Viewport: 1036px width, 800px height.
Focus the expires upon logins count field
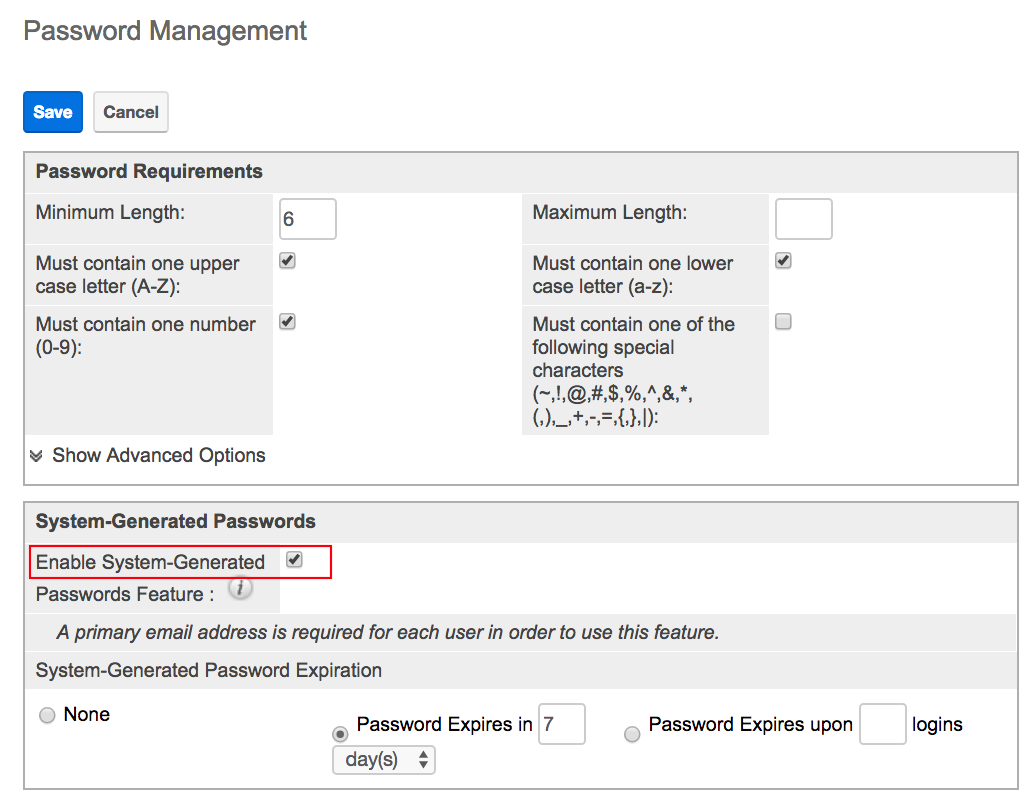883,724
